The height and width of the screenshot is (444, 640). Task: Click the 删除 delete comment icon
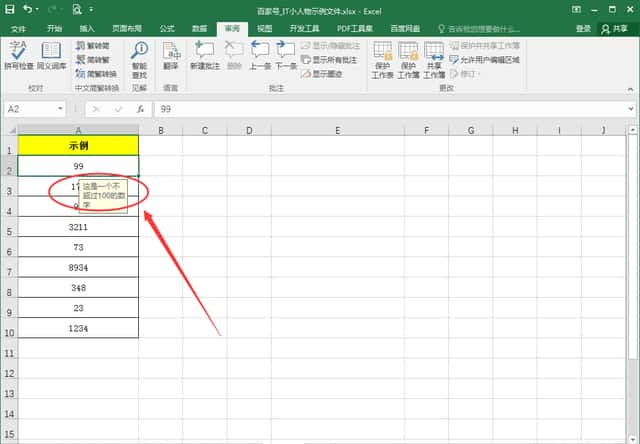pos(234,56)
